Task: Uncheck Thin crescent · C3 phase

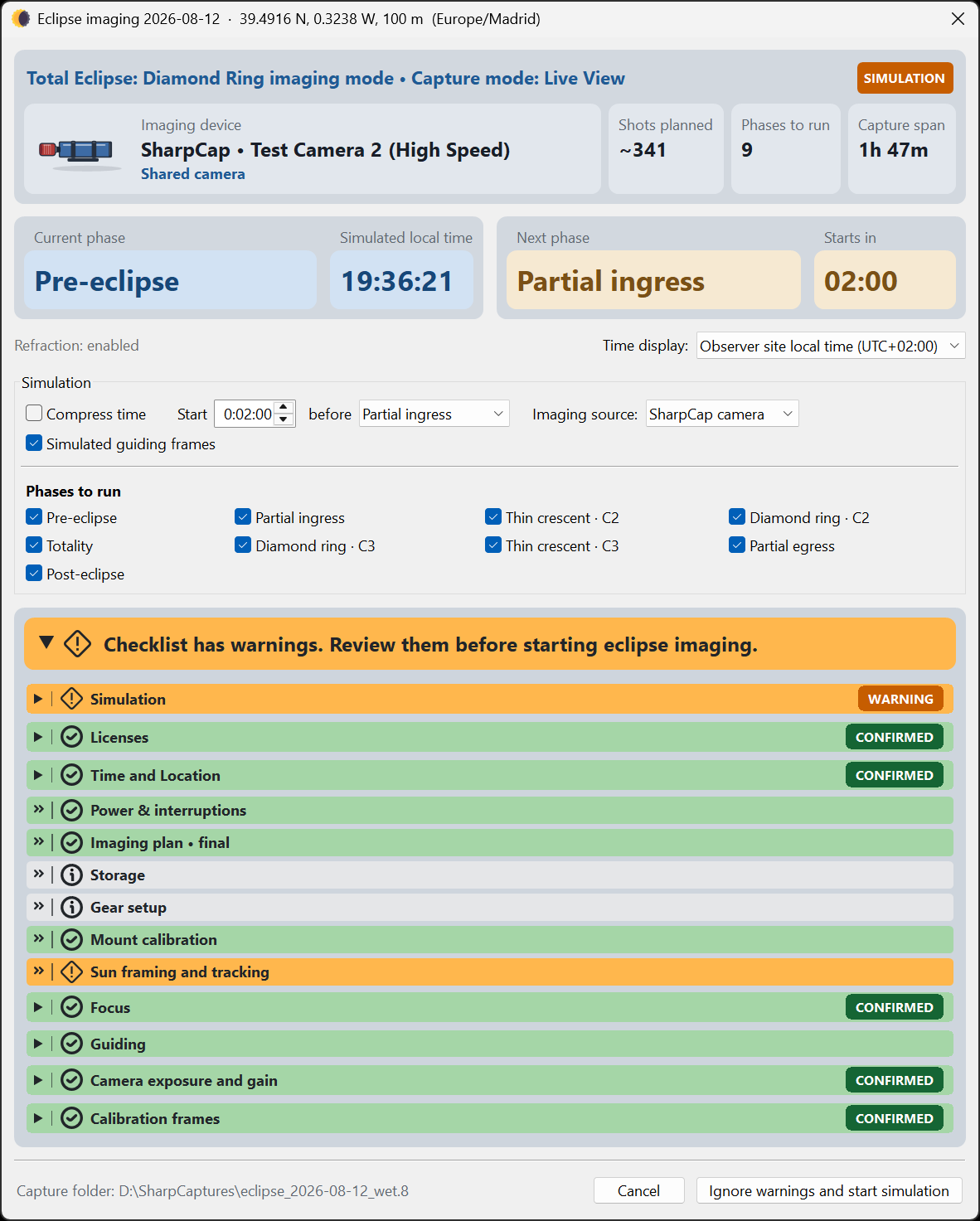Action: 493,545
